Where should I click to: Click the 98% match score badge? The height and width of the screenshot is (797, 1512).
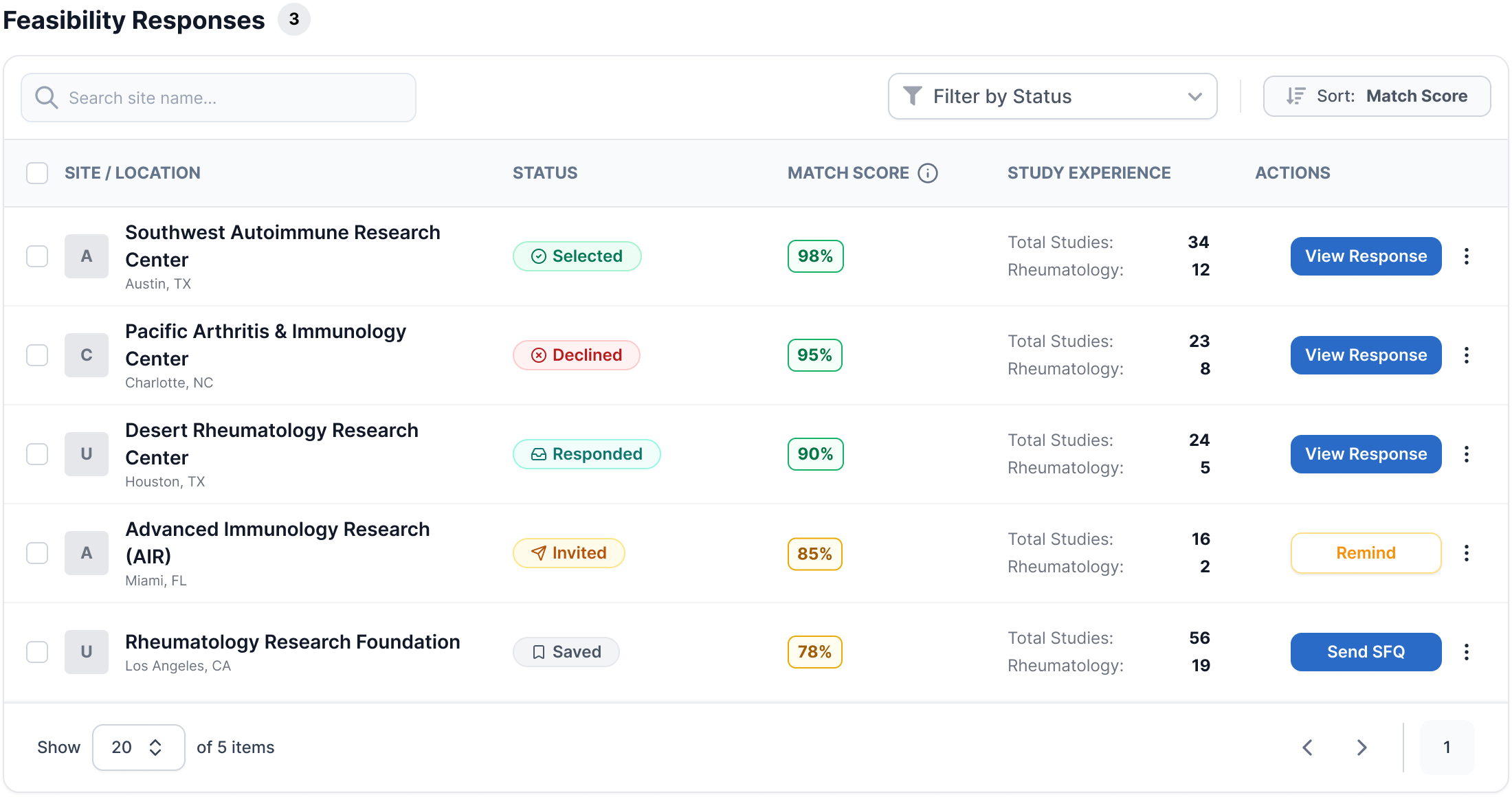[815, 256]
